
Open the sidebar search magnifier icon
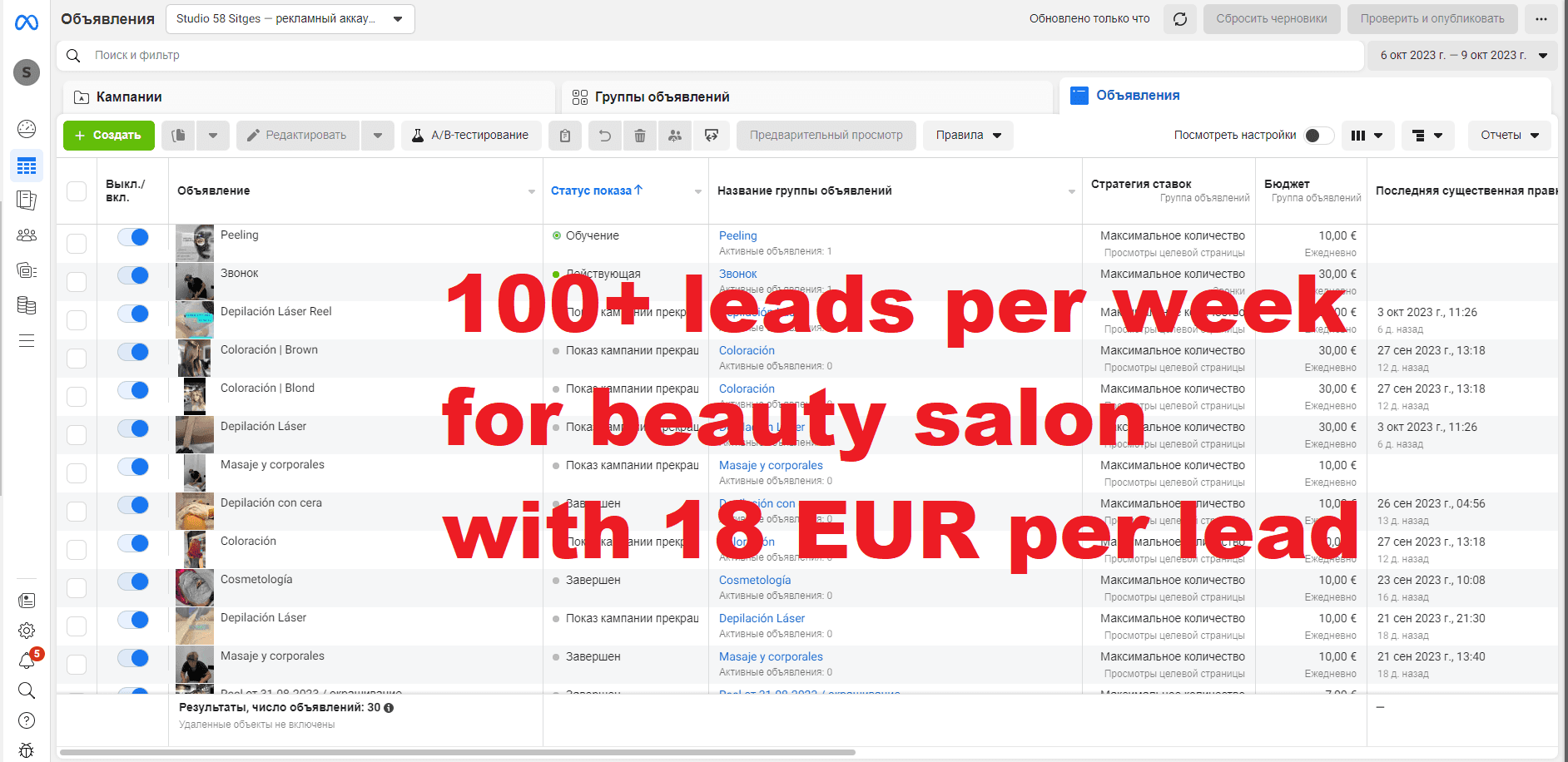pyautogui.click(x=27, y=690)
